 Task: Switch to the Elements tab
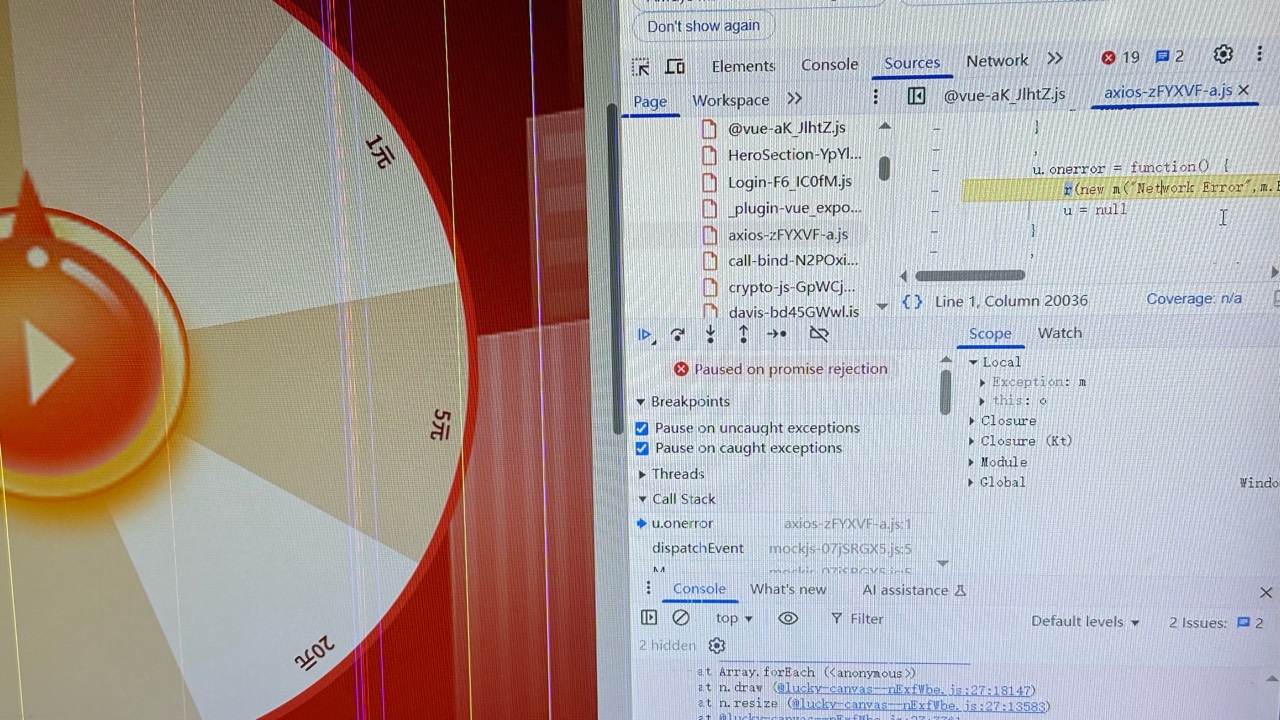(x=743, y=66)
